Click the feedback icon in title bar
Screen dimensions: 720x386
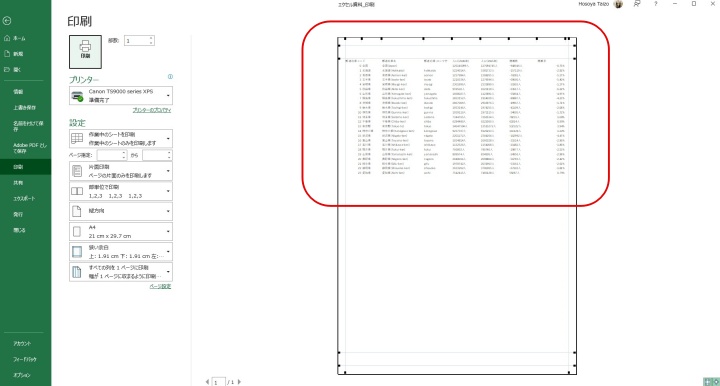click(x=637, y=4)
